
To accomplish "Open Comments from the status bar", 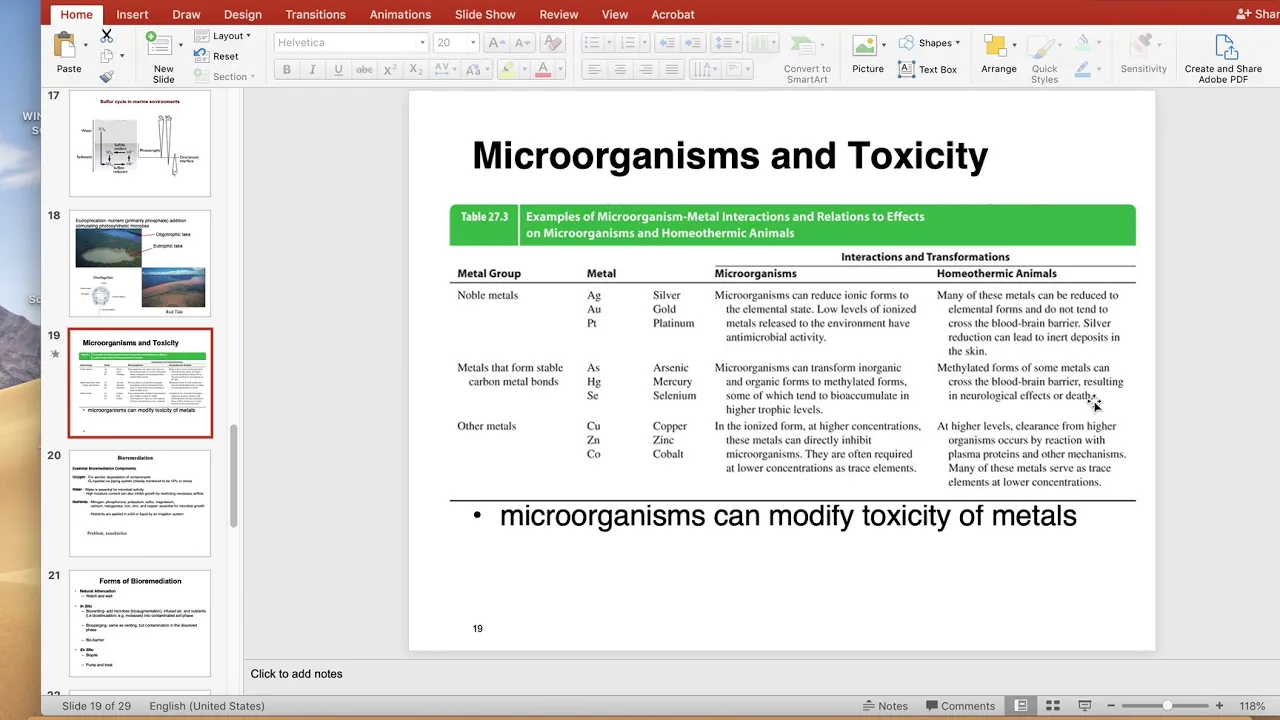I will click(960, 706).
